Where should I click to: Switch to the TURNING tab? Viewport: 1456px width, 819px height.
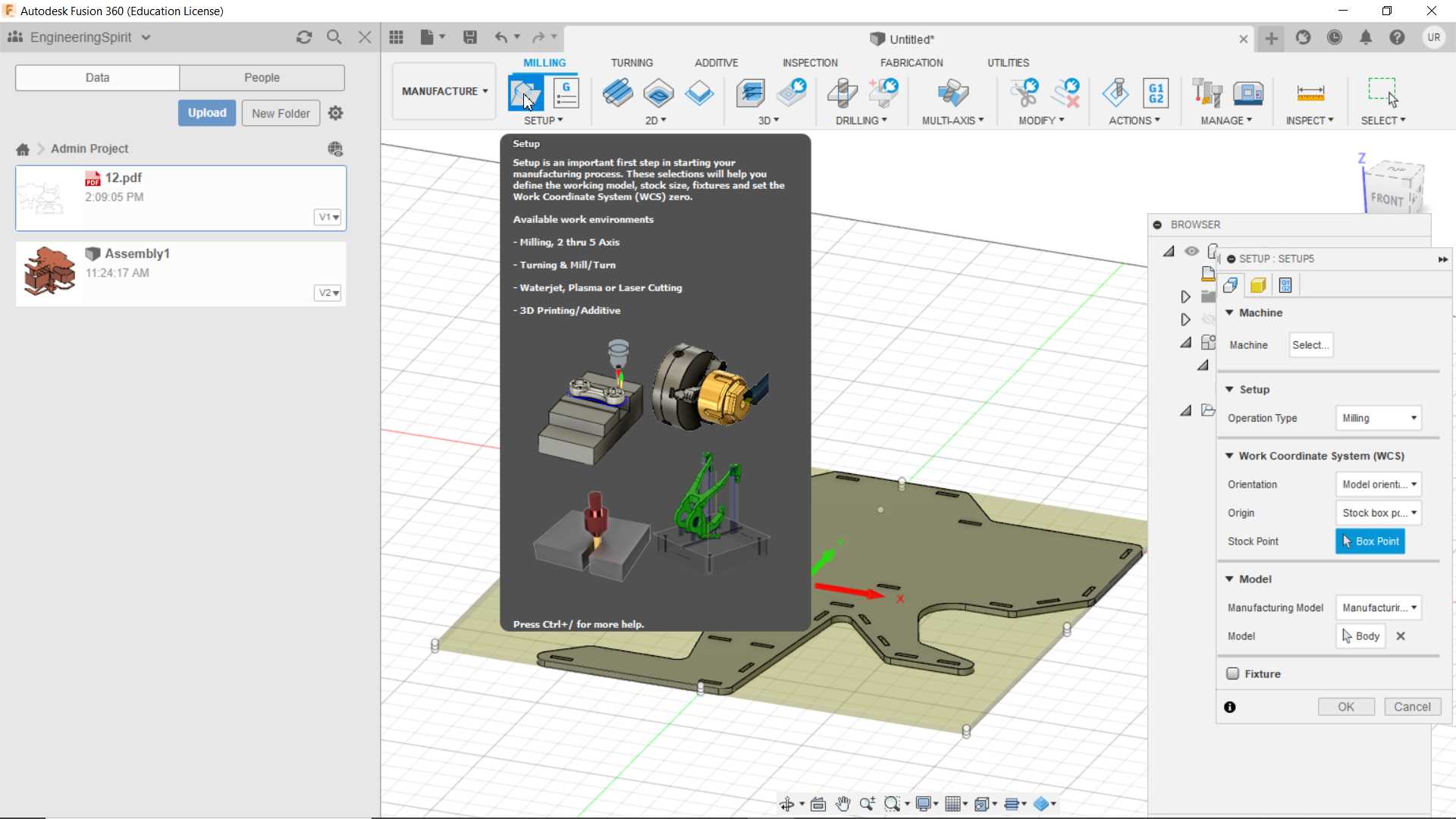pos(632,63)
